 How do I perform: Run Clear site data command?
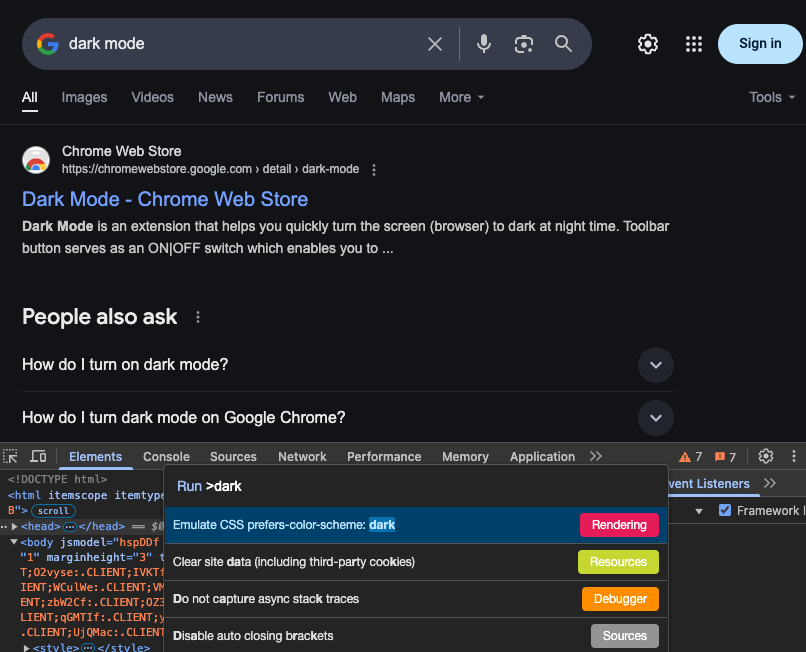pyautogui.click(x=416, y=562)
